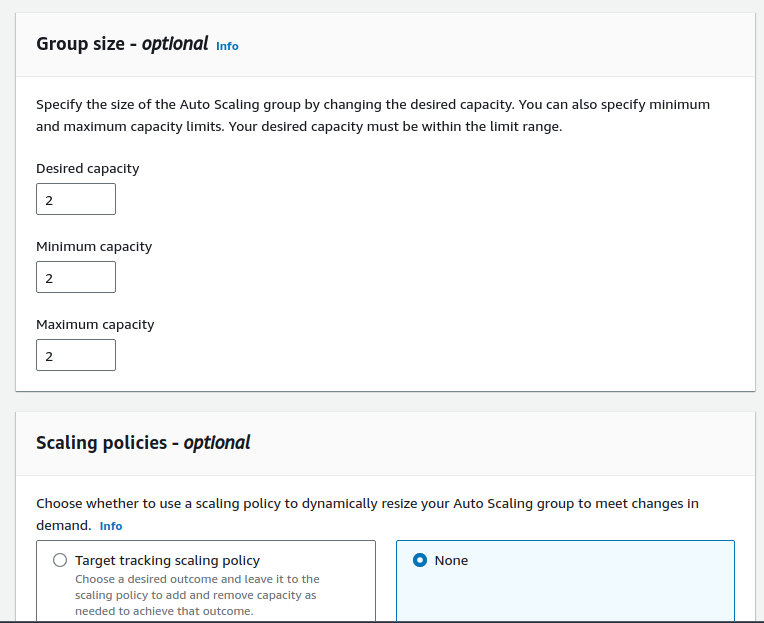The height and width of the screenshot is (623, 764).
Task: Open the Info link under Scaling policies
Action: click(111, 526)
